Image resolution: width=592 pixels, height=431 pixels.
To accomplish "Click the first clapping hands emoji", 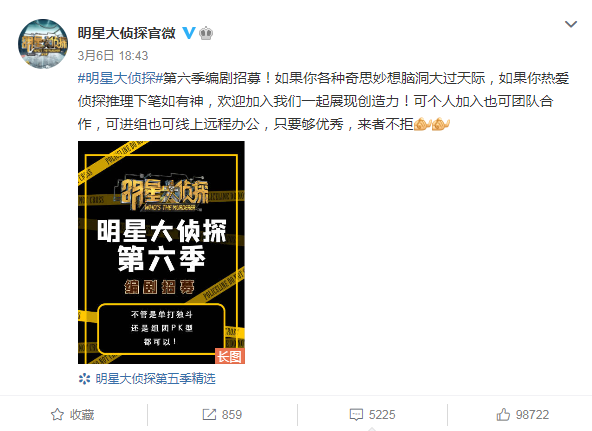I will click(x=422, y=124).
